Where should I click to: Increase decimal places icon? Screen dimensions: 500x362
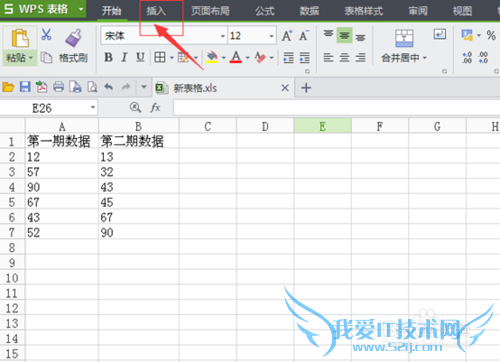[x=467, y=57]
